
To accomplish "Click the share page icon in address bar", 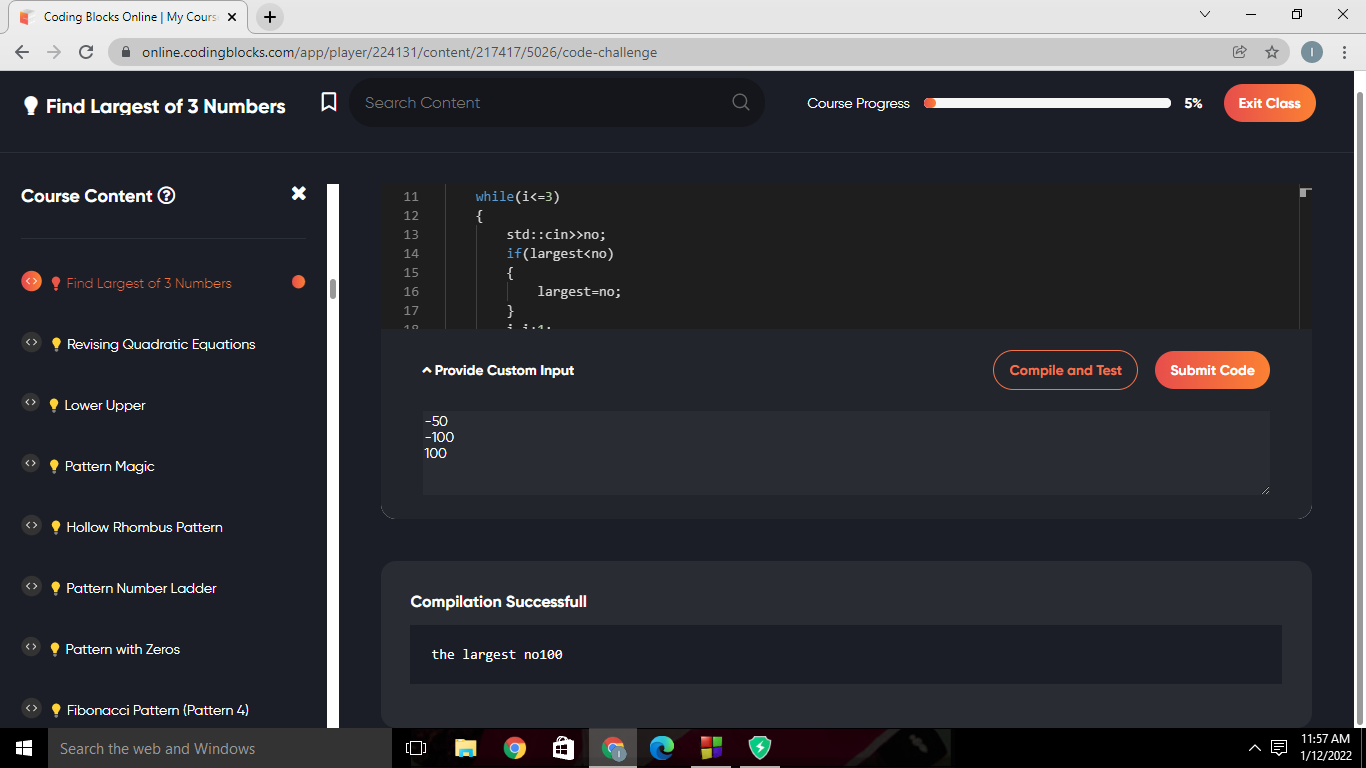I will [1240, 52].
